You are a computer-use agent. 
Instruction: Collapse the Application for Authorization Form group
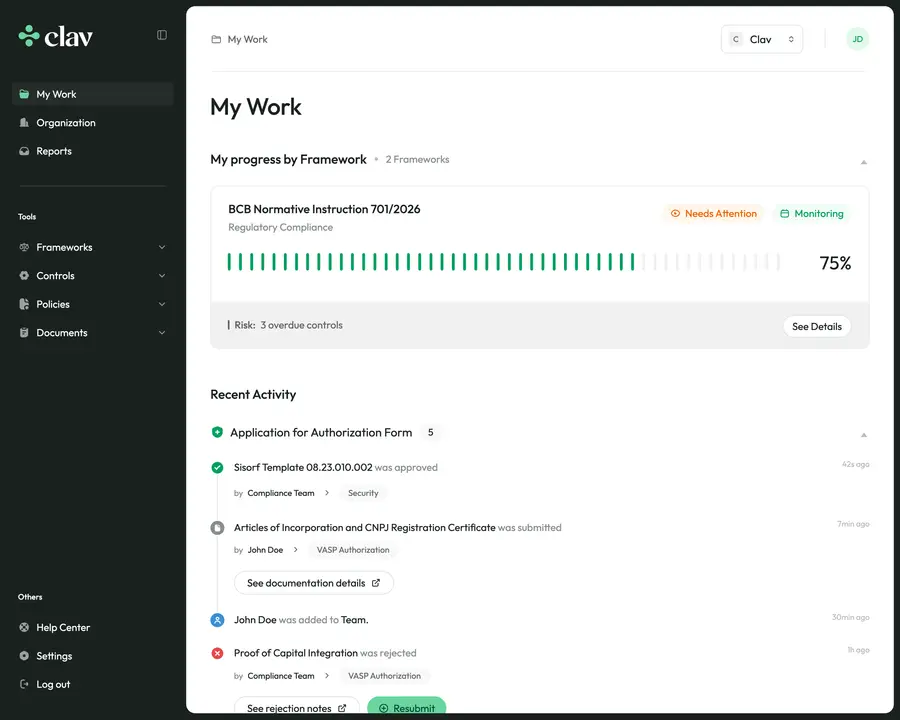point(863,435)
